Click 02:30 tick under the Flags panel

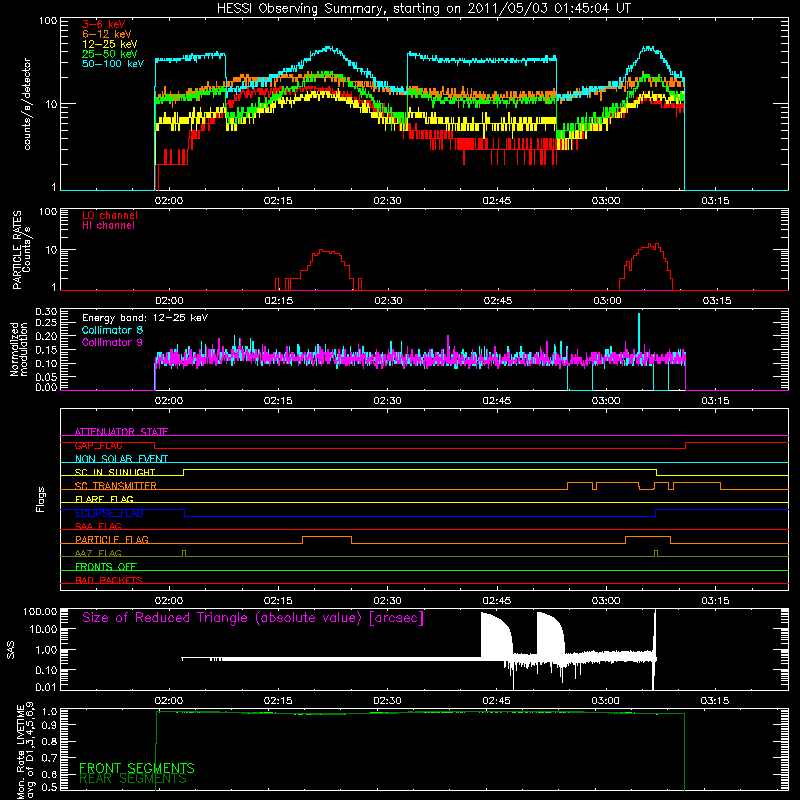(x=387, y=601)
